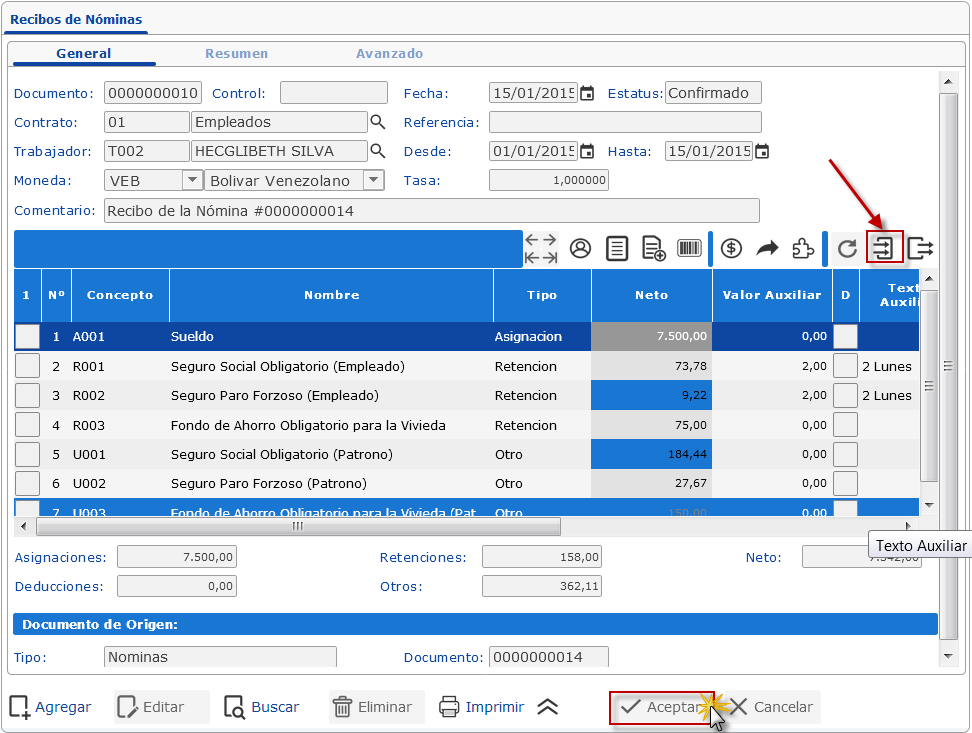
Task: Click the curved forward arrow icon
Action: (x=767, y=249)
